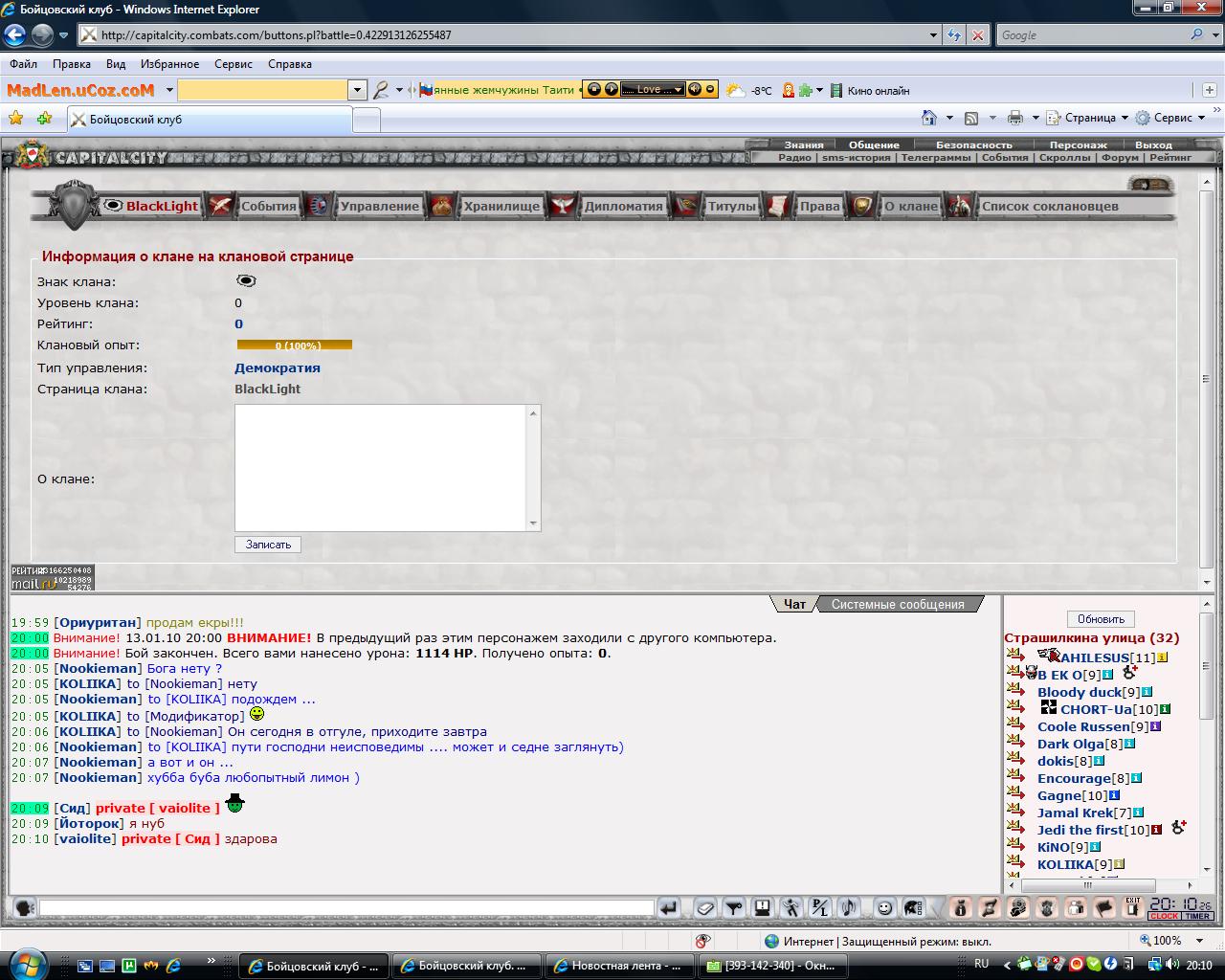Click the money bag icon beside Хранилище

[x=441, y=205]
